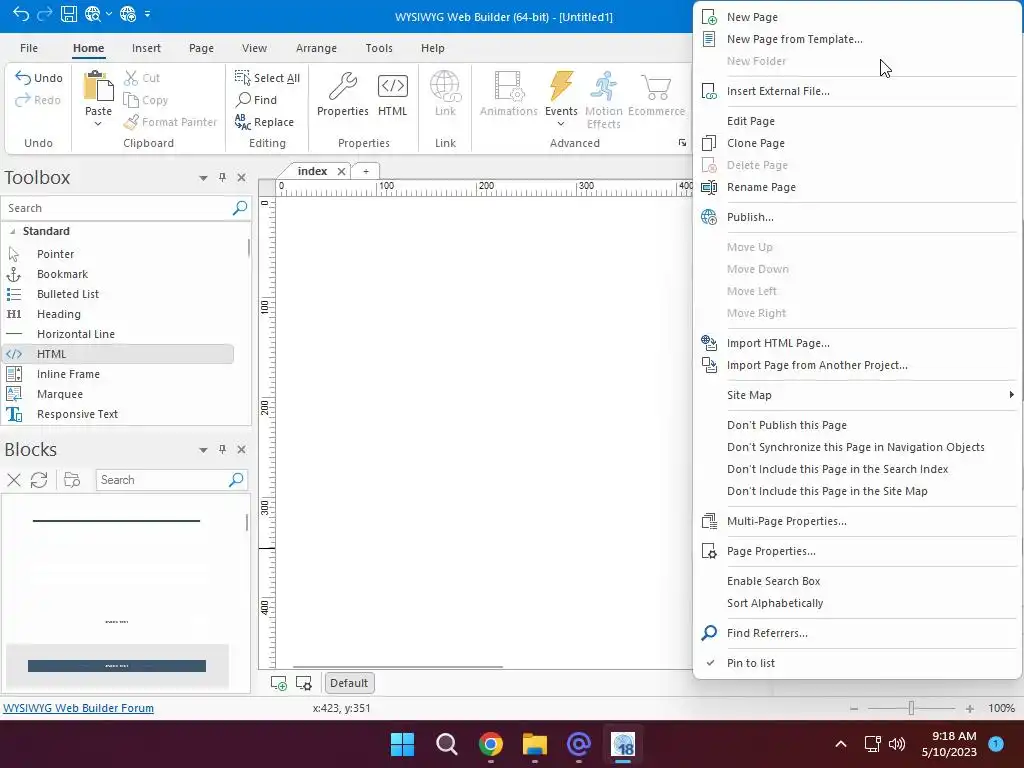1024x768 pixels.
Task: Click Select All in Editing group
Action: [267, 78]
